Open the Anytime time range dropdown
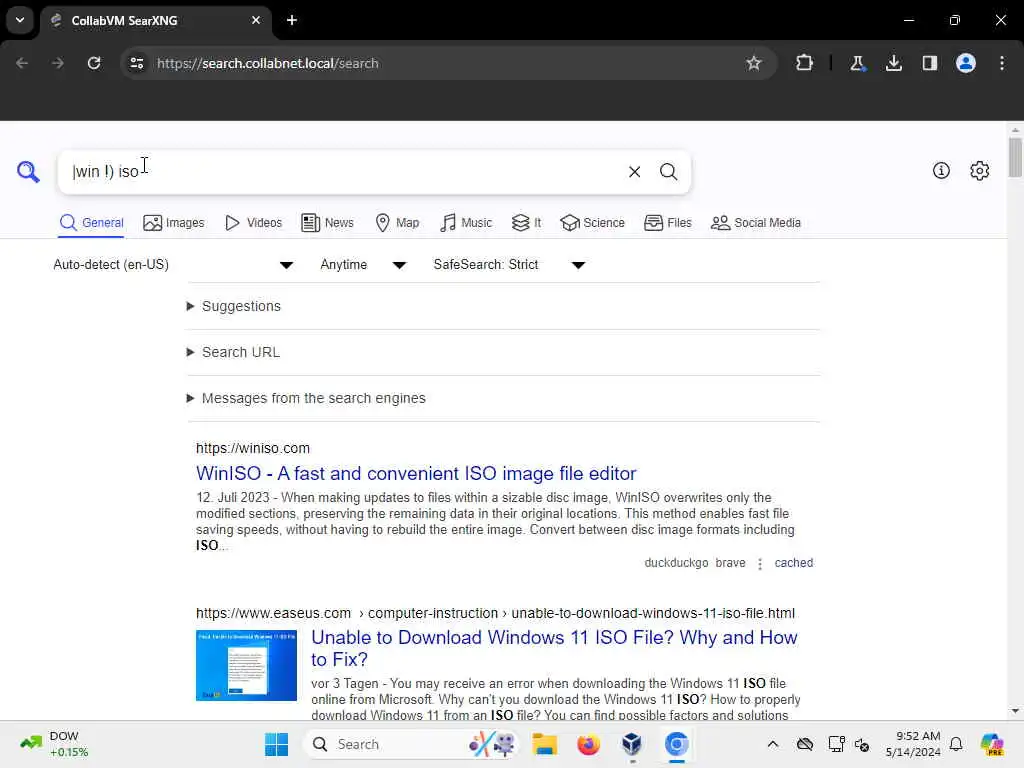Image resolution: width=1024 pixels, height=768 pixels. (x=363, y=264)
